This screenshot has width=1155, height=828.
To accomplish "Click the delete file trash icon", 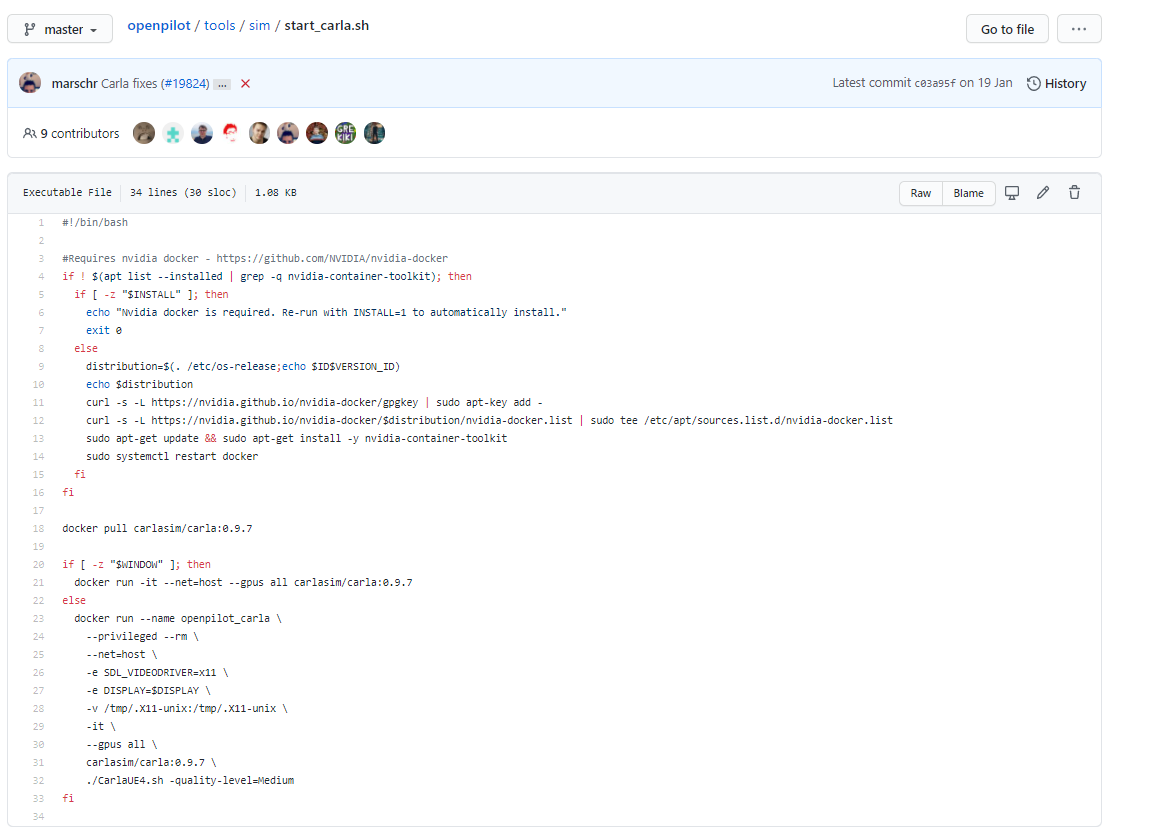I will point(1074,192).
